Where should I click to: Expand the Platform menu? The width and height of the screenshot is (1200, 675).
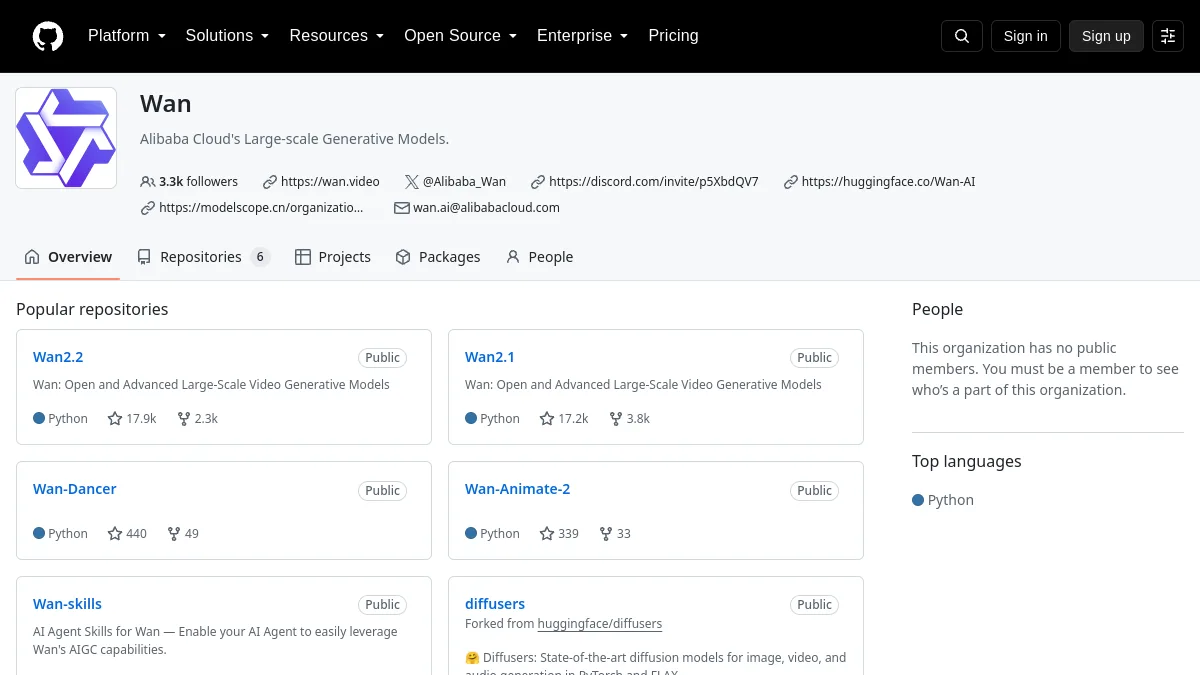[127, 36]
